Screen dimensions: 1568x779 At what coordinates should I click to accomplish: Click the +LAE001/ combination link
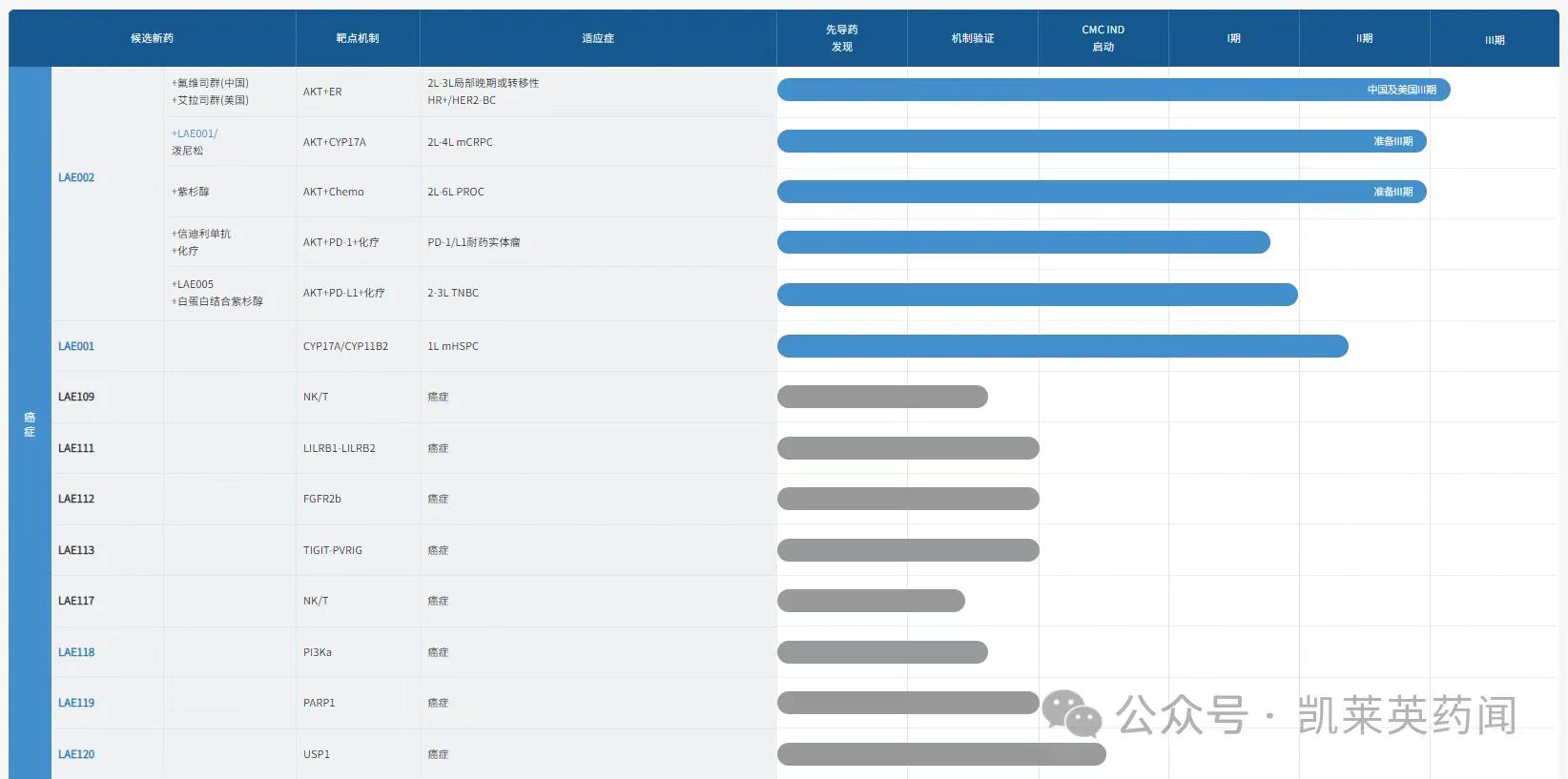pos(195,133)
